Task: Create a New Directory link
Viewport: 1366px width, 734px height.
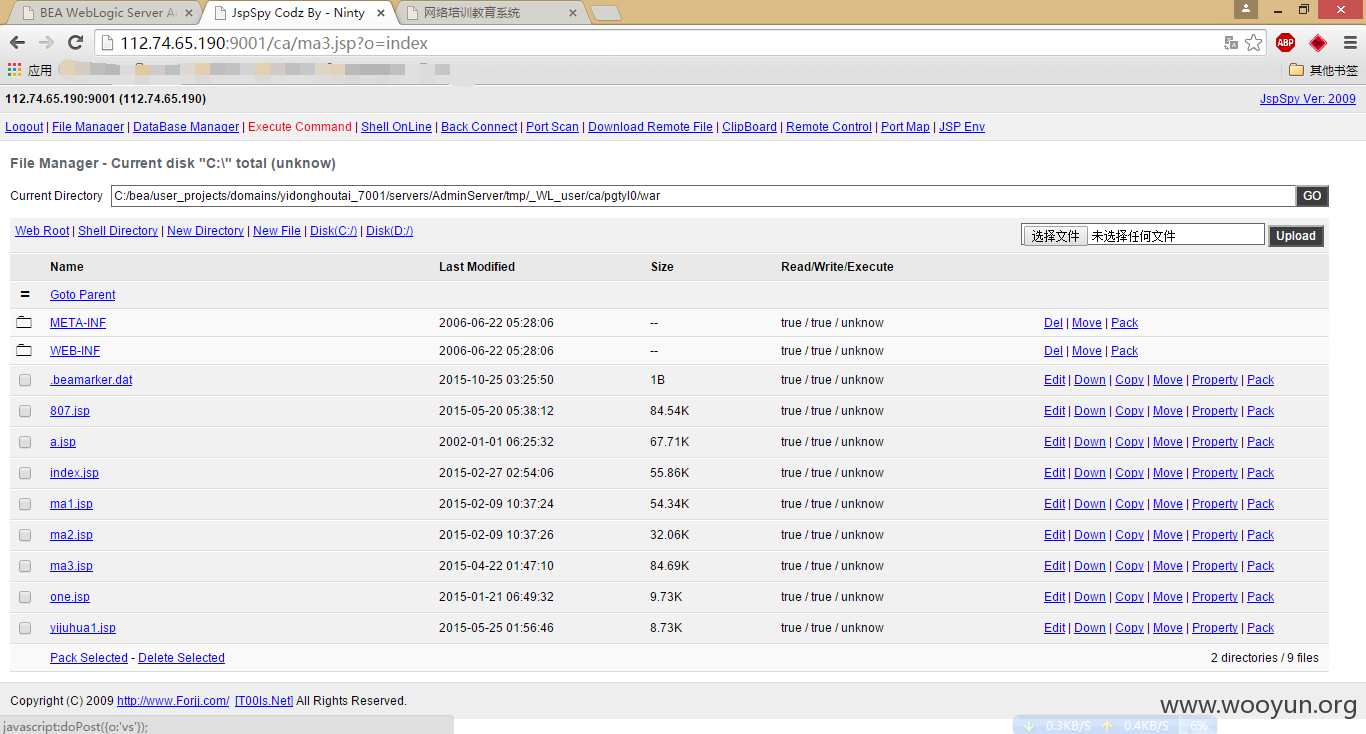Action: point(205,231)
